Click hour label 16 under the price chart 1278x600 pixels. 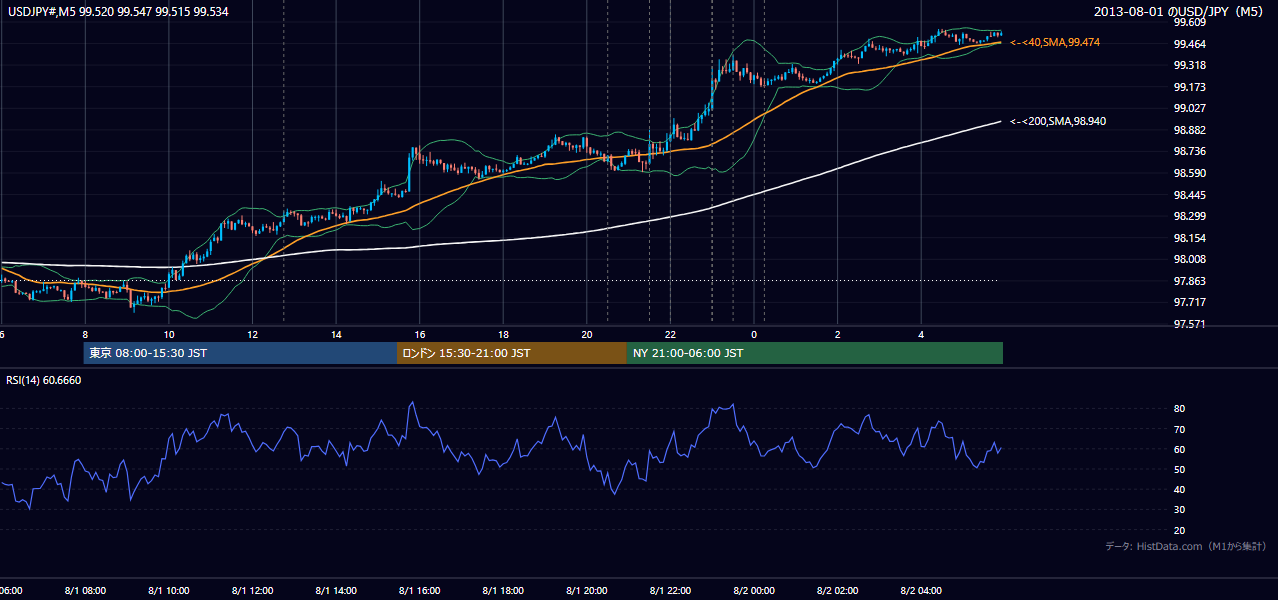tap(420, 335)
